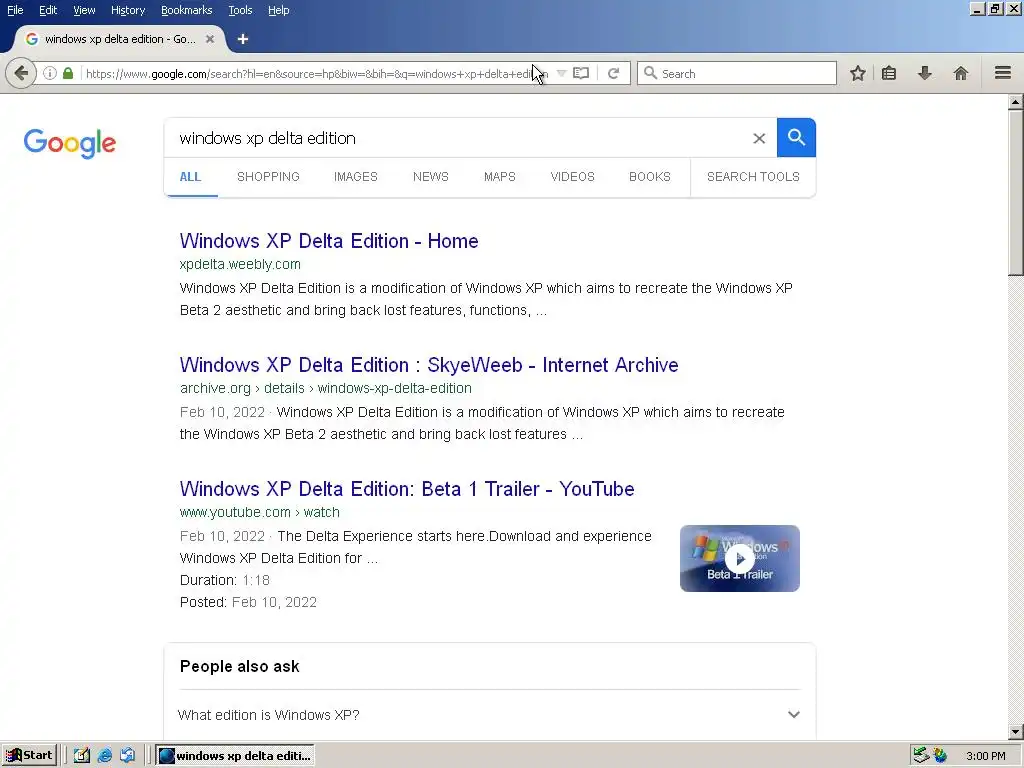Click the xpdelta.weebly.com URL text
Viewport: 1024px width, 768px height.
tap(240, 264)
